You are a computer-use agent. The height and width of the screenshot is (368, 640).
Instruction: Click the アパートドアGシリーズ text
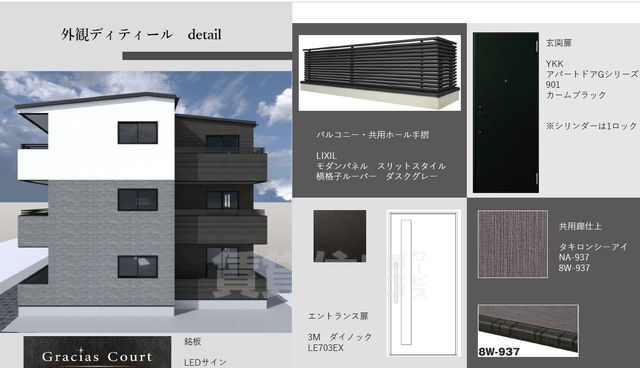pyautogui.click(x=592, y=74)
